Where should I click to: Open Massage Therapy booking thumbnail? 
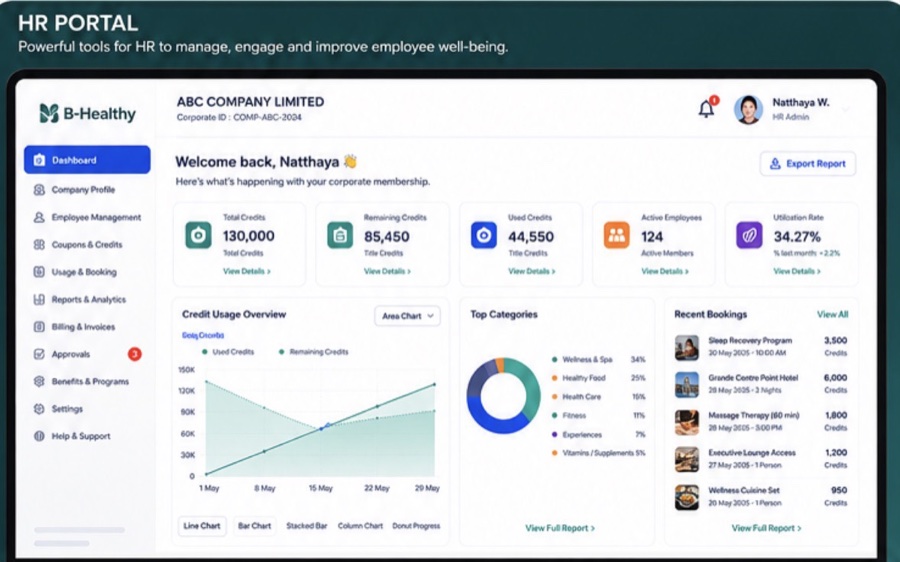pyautogui.click(x=686, y=422)
